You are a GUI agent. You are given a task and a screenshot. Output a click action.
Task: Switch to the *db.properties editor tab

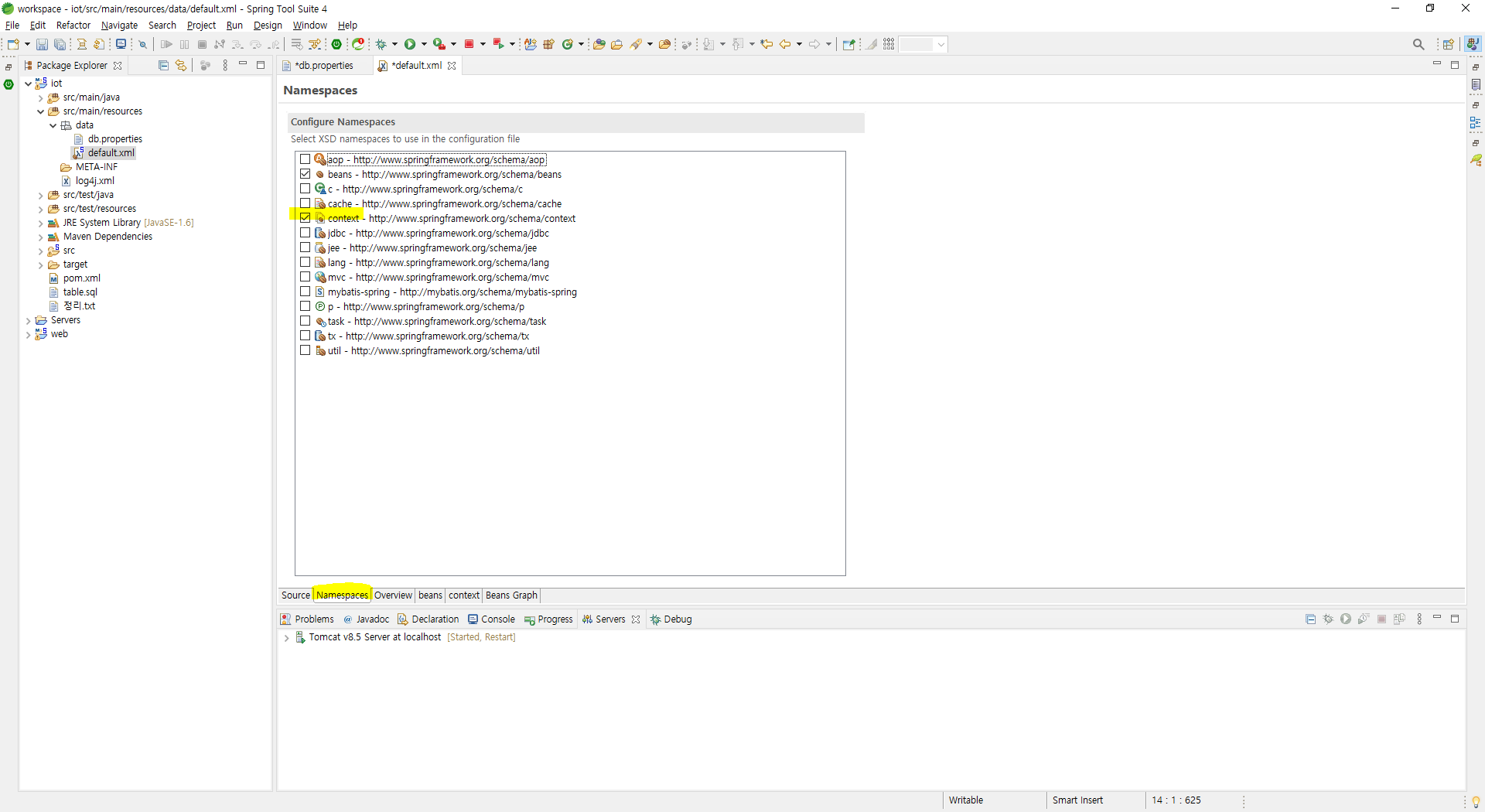(323, 66)
